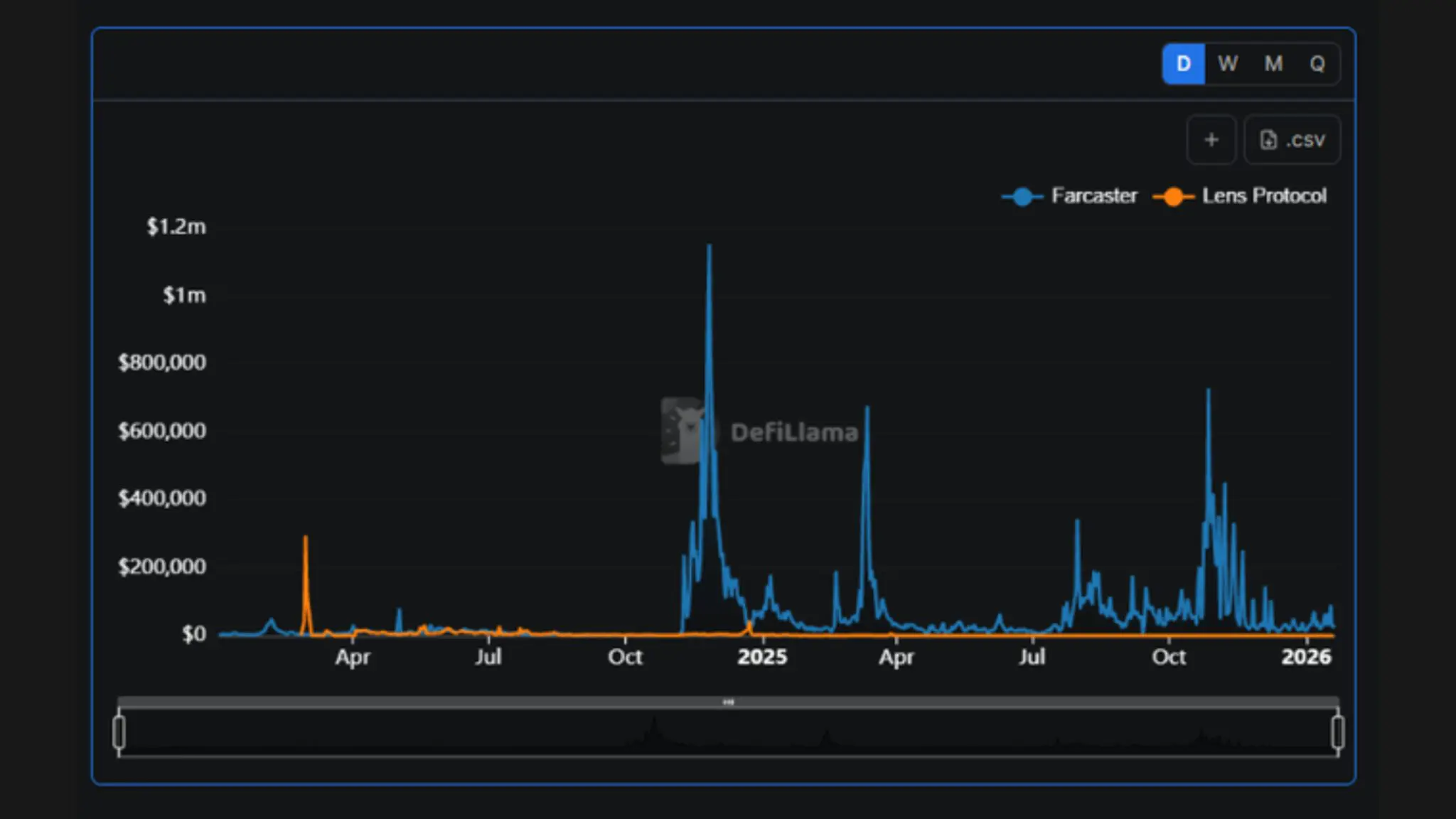Select the Q quarterly interval icon

tap(1319, 64)
